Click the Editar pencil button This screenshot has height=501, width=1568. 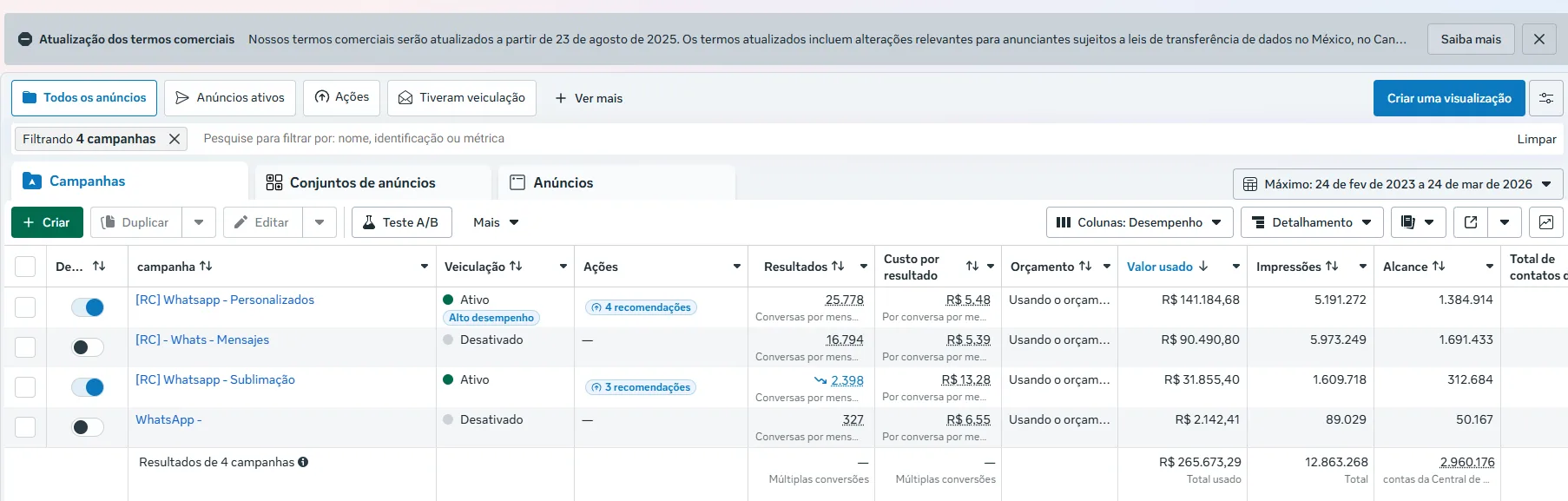[x=262, y=222]
